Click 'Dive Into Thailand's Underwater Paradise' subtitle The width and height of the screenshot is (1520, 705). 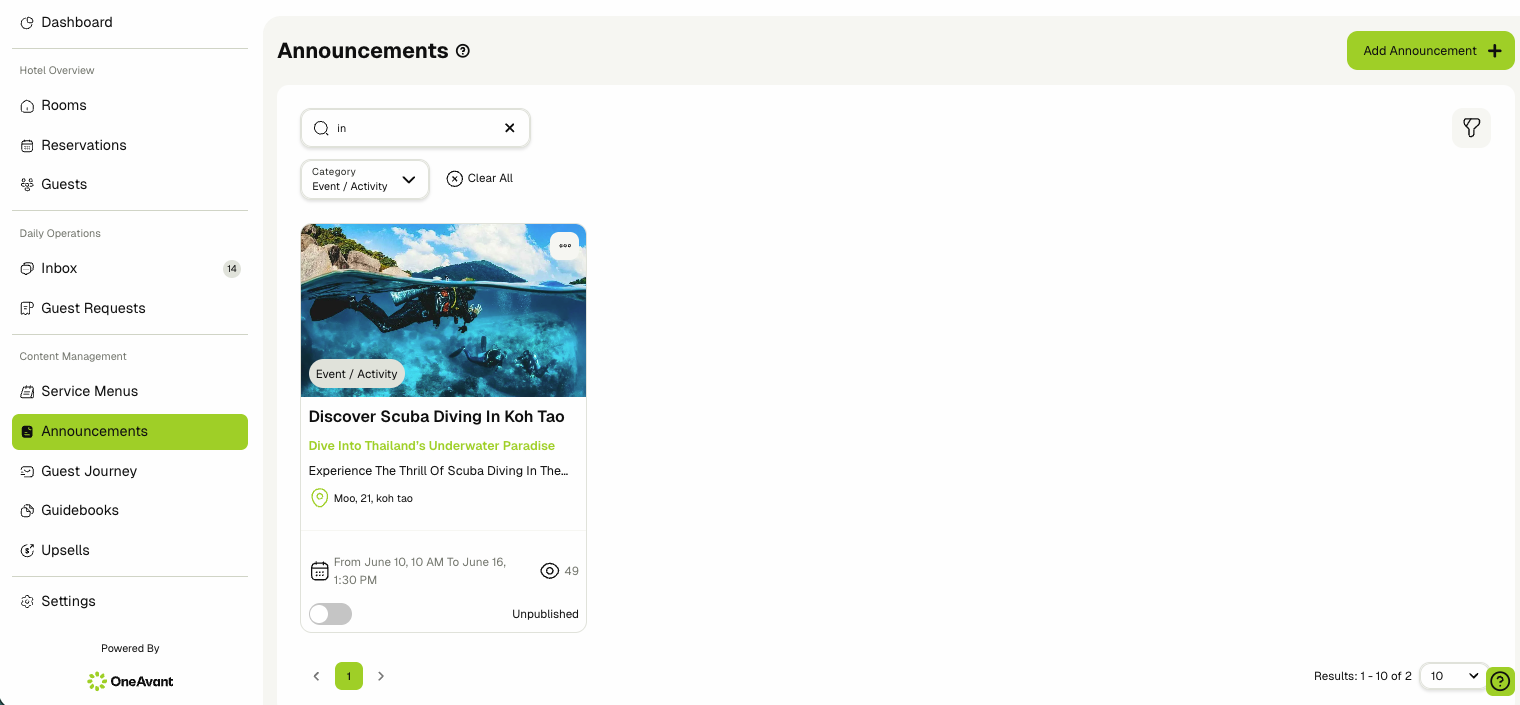(x=432, y=446)
